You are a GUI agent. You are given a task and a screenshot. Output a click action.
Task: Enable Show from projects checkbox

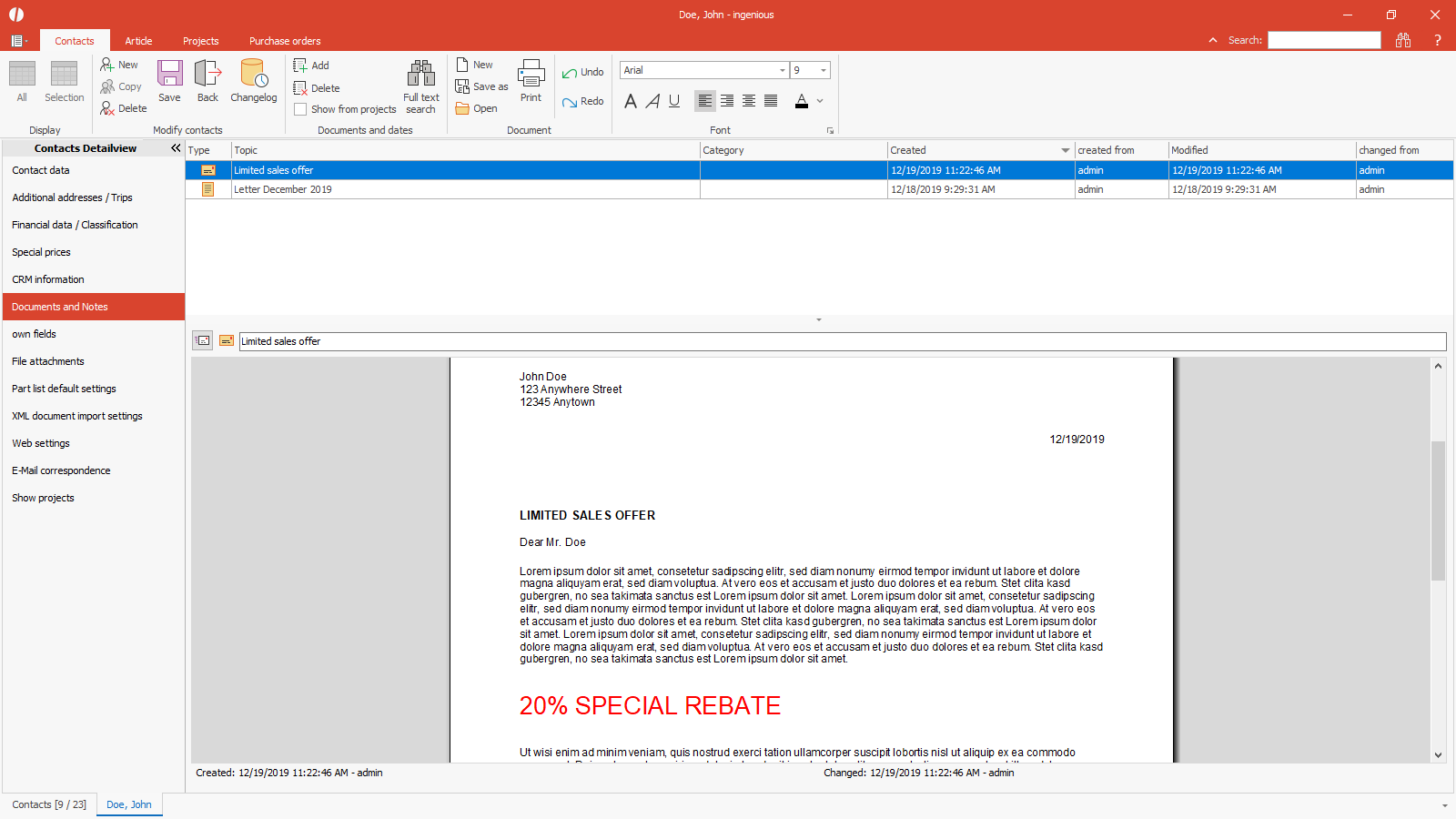(300, 109)
